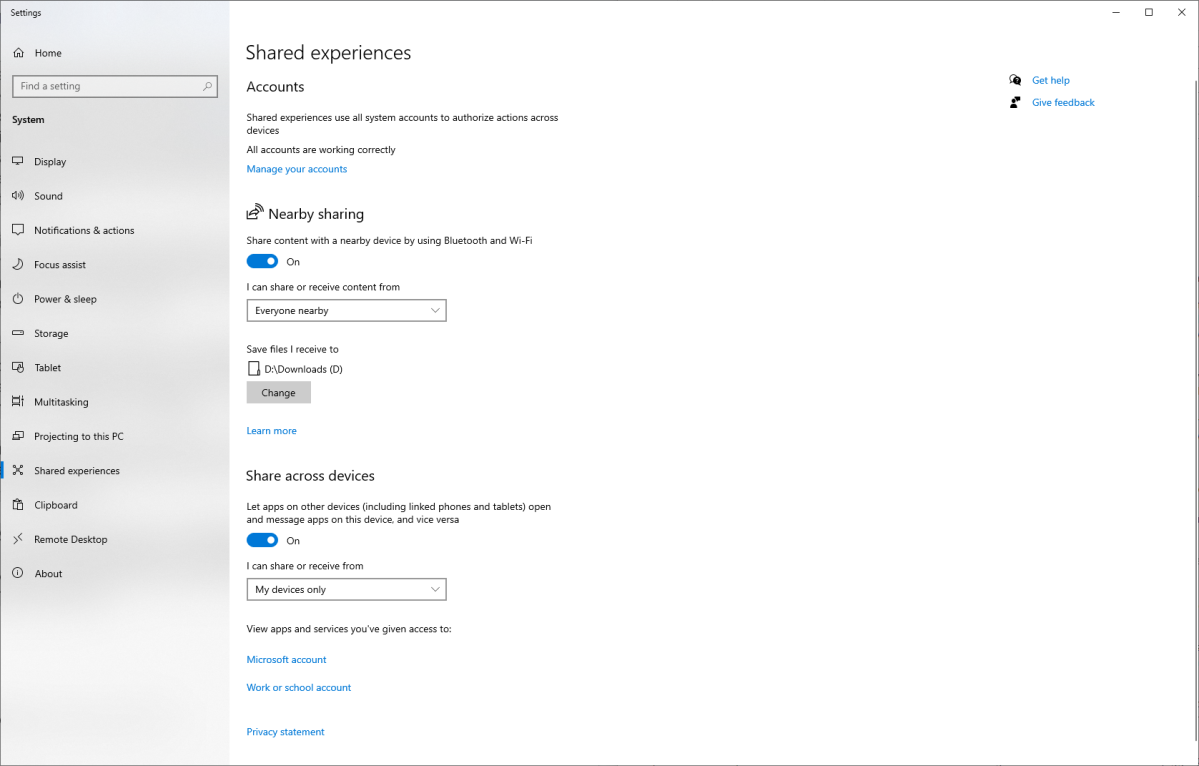Open Work or school account link

[x=298, y=687]
